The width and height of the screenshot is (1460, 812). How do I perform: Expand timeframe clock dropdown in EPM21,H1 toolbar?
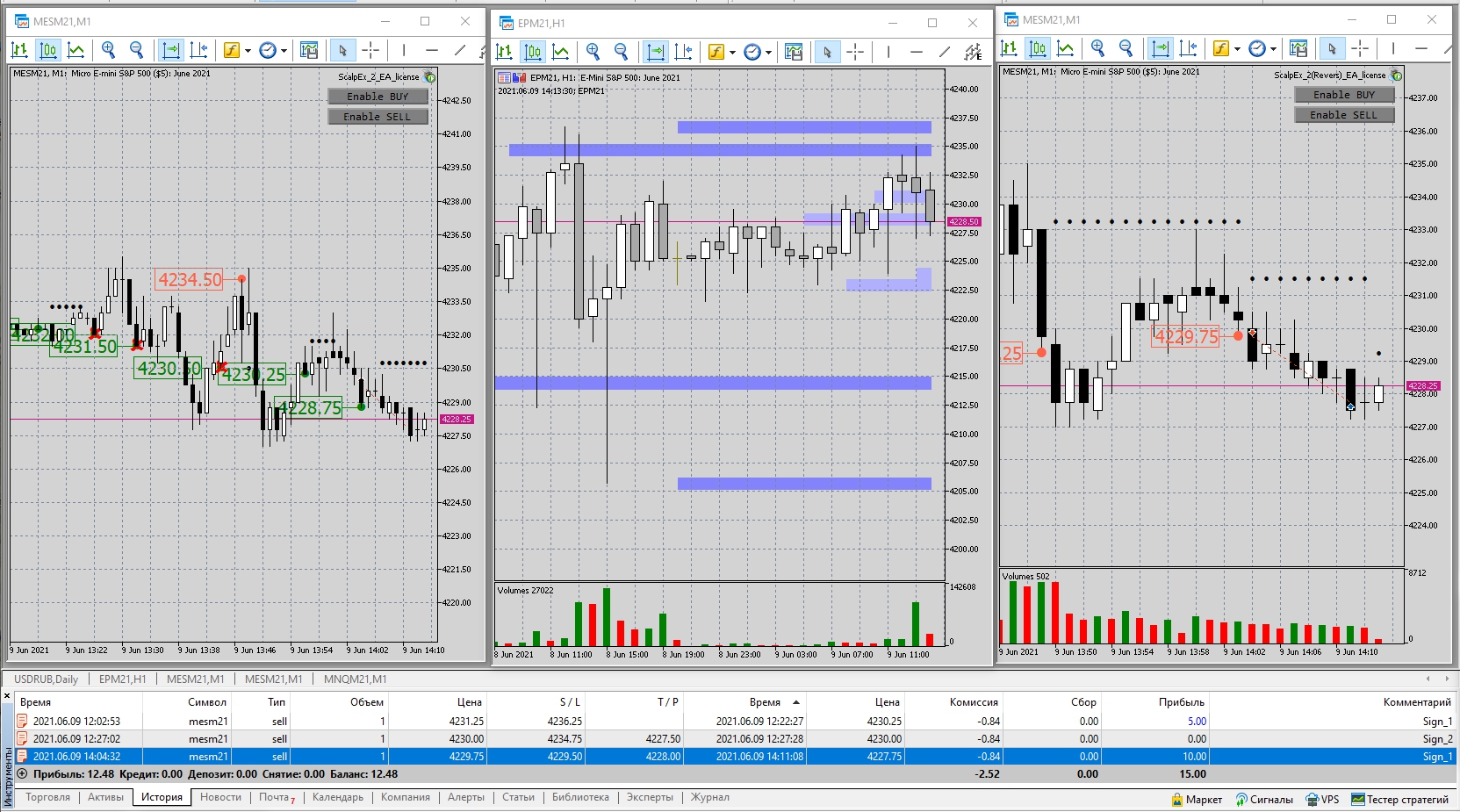tap(769, 53)
